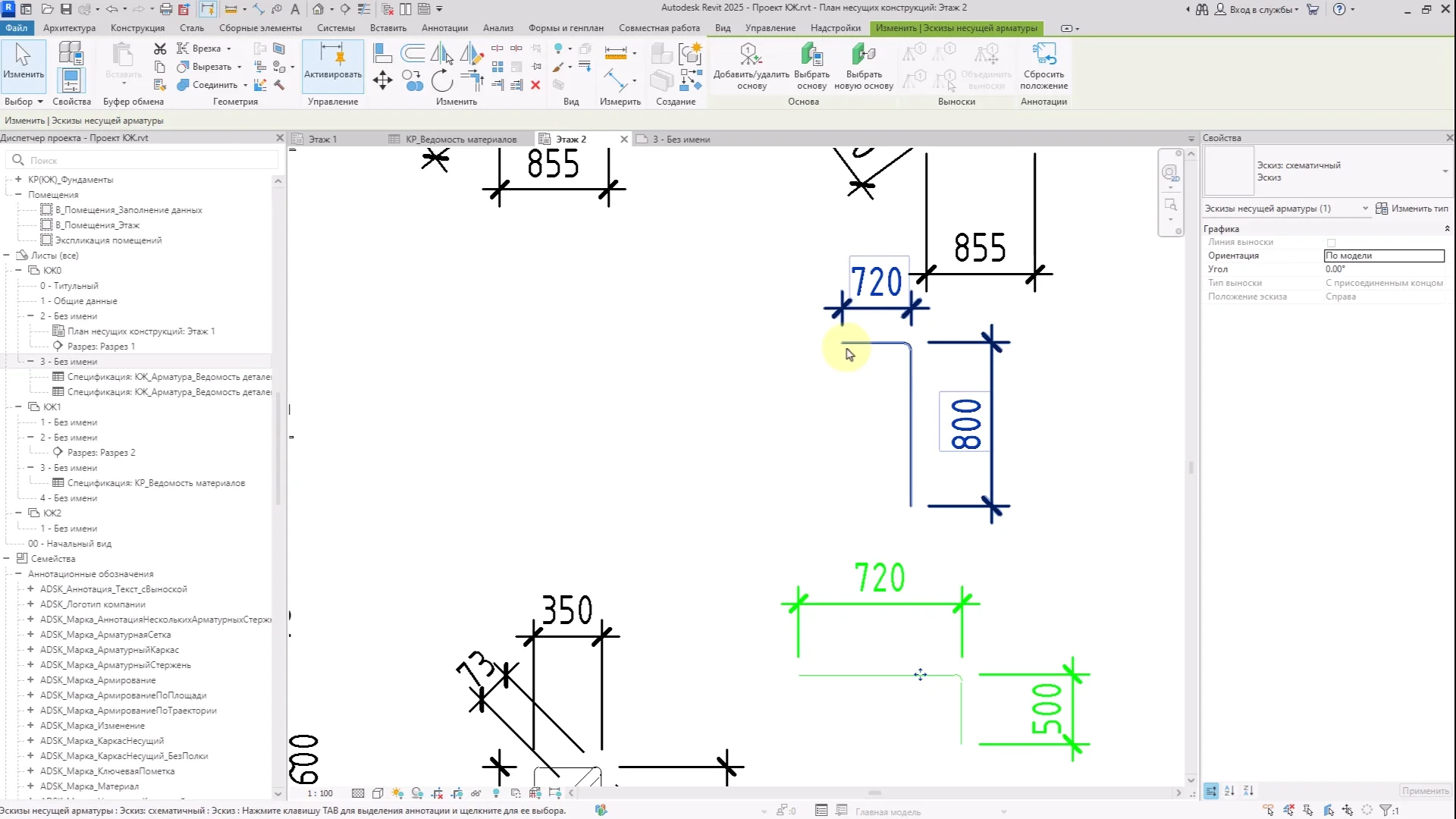Open the Соединить dropdown arrow
This screenshot has height=819, width=1456.
tap(245, 85)
